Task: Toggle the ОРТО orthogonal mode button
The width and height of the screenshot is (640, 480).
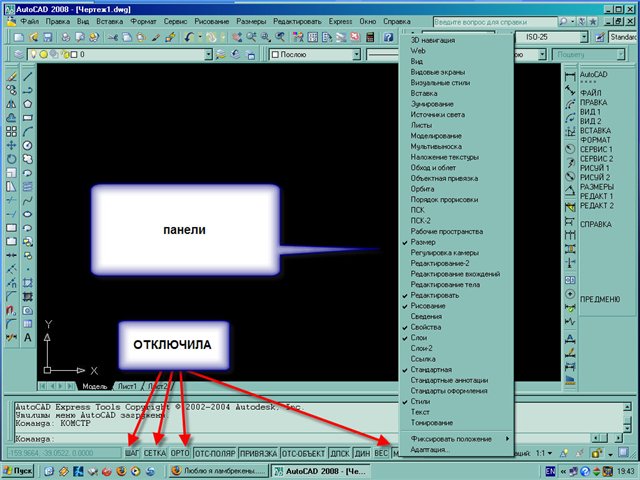Action: 180,453
